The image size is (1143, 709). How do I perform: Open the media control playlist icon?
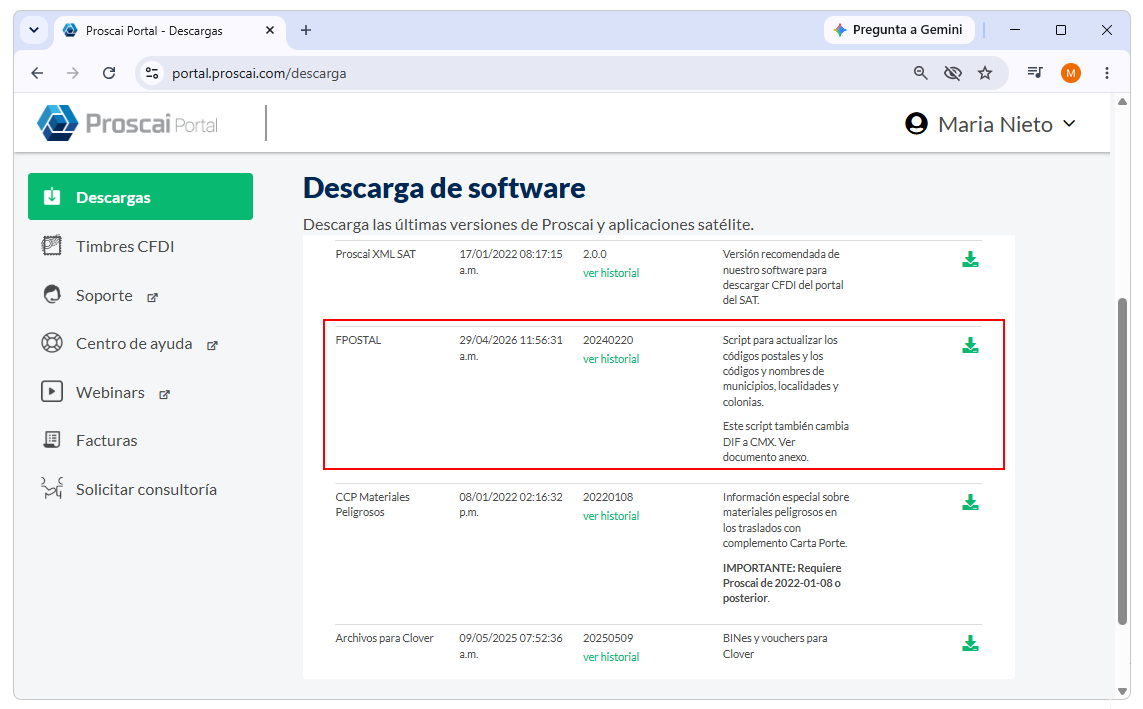pyautogui.click(x=1035, y=72)
